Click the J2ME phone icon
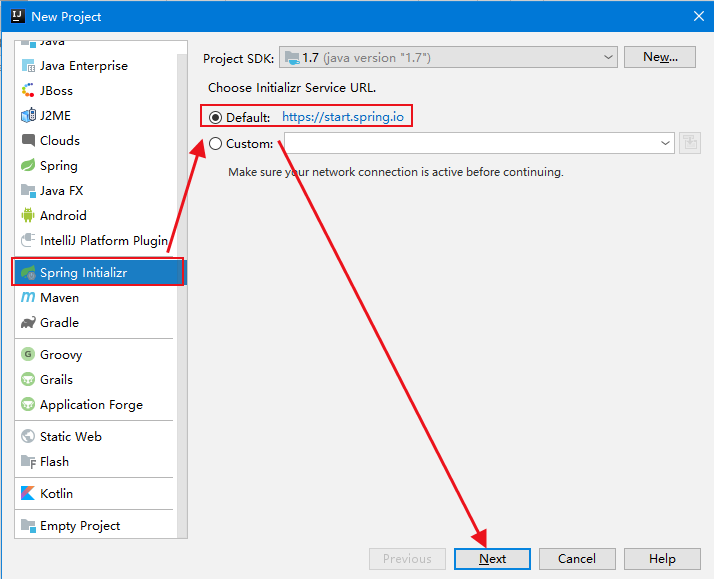This screenshot has width=714, height=579. 28,115
